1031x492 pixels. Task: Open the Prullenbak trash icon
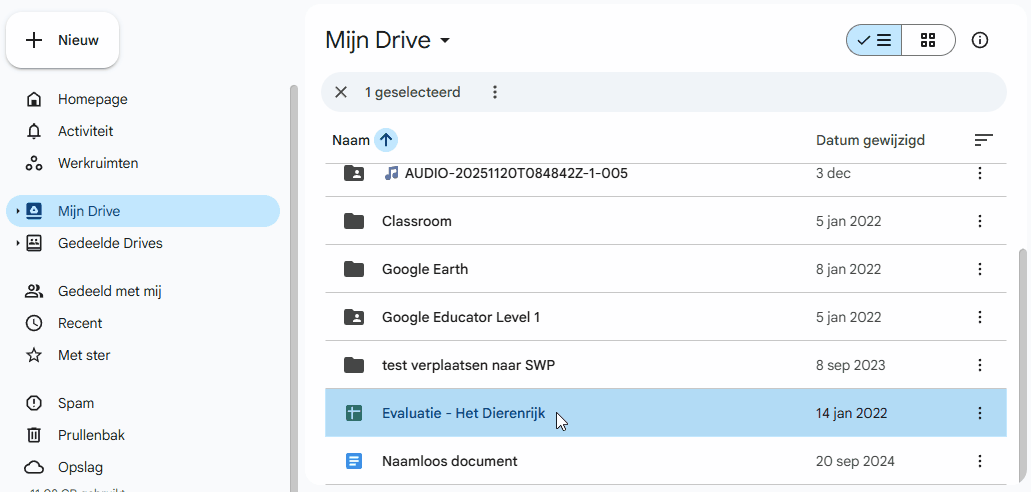(x=34, y=435)
